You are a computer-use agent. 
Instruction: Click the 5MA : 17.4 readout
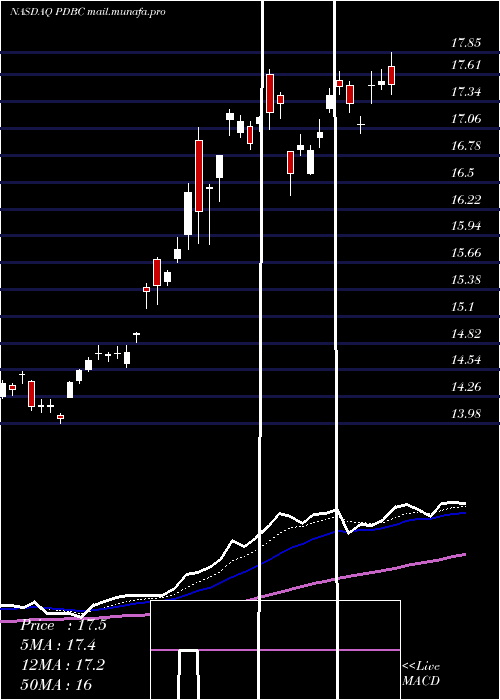click(x=59, y=645)
